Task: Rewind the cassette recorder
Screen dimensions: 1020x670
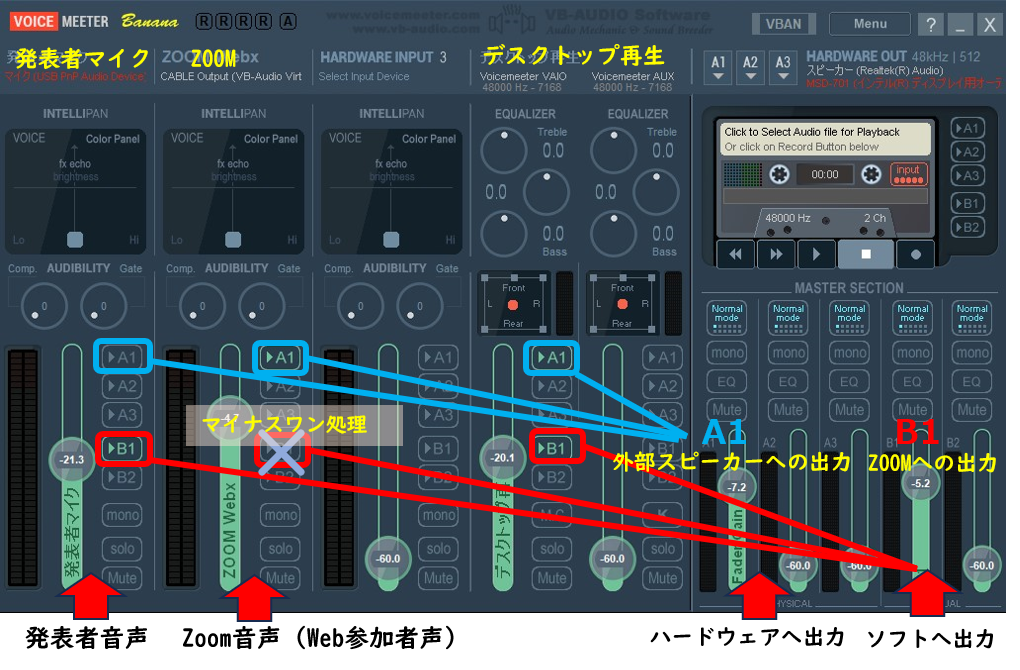Action: [x=736, y=254]
